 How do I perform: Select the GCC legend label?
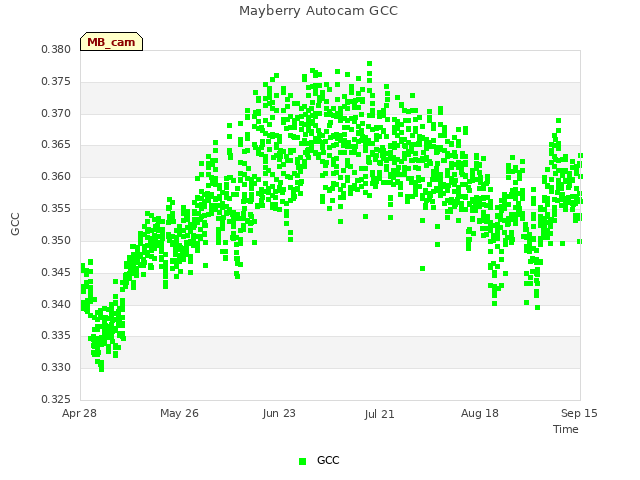tap(328, 460)
